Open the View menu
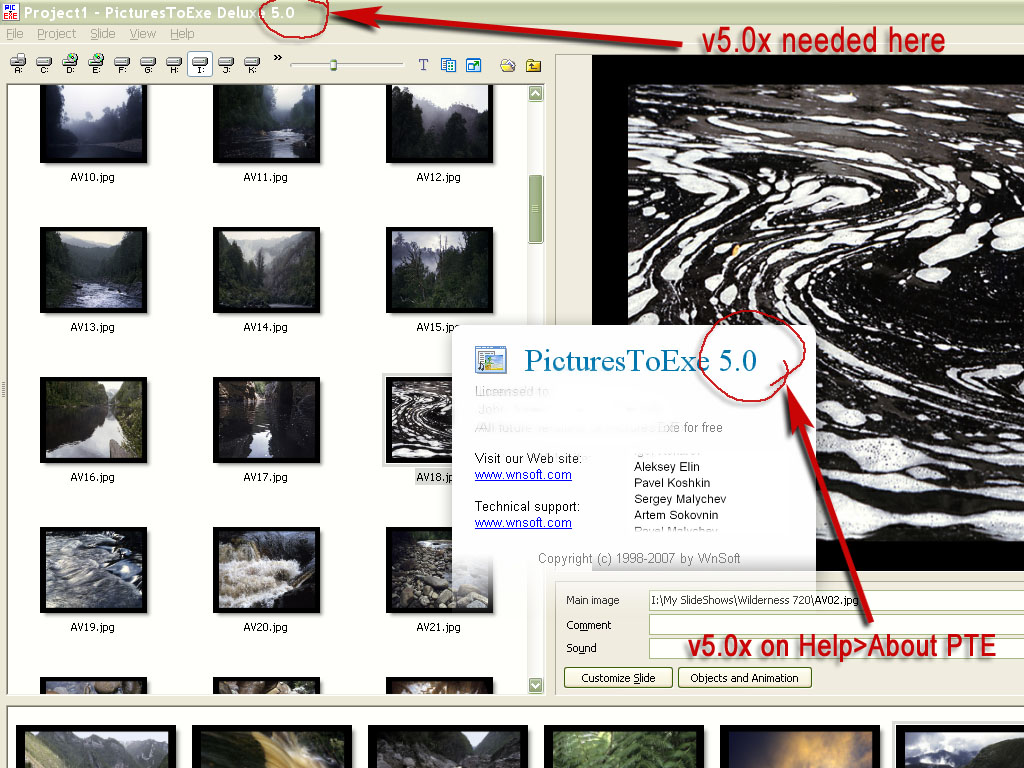 [142, 33]
